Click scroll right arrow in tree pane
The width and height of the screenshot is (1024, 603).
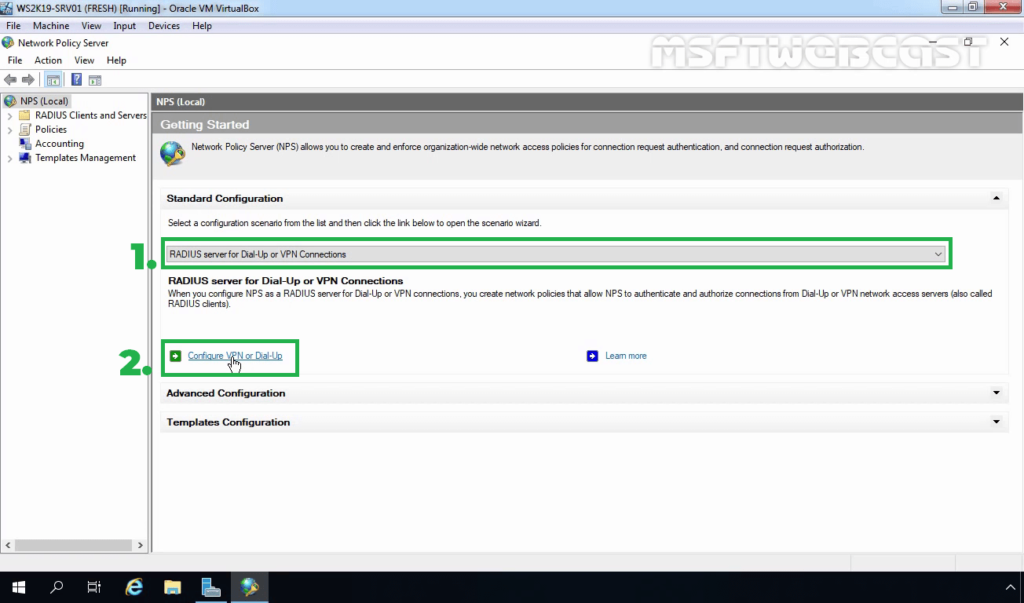(140, 545)
